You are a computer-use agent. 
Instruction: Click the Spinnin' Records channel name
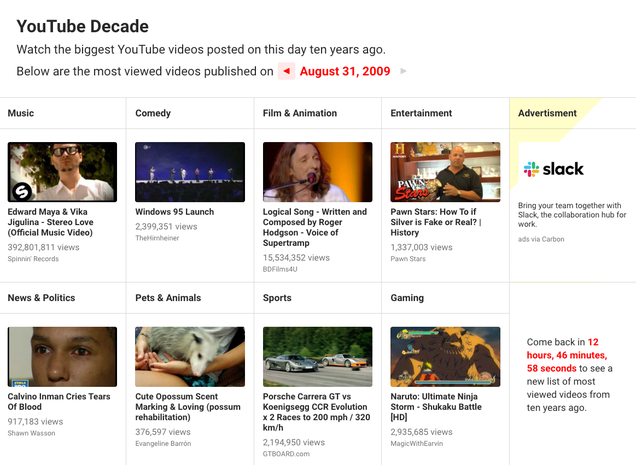click(x=33, y=259)
